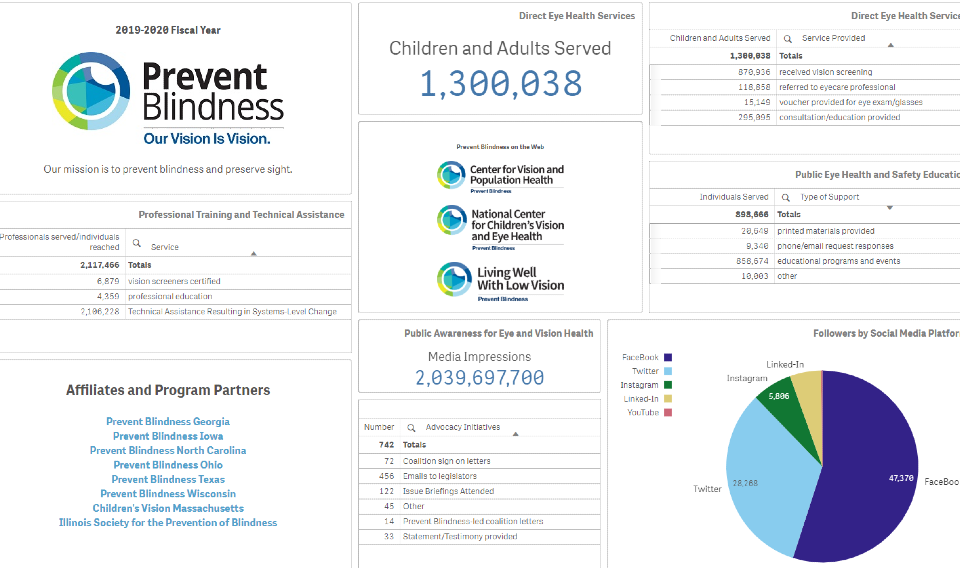Click FaceBook legend color swatch
Image resolution: width=960 pixels, height=568 pixels.
(x=668, y=357)
